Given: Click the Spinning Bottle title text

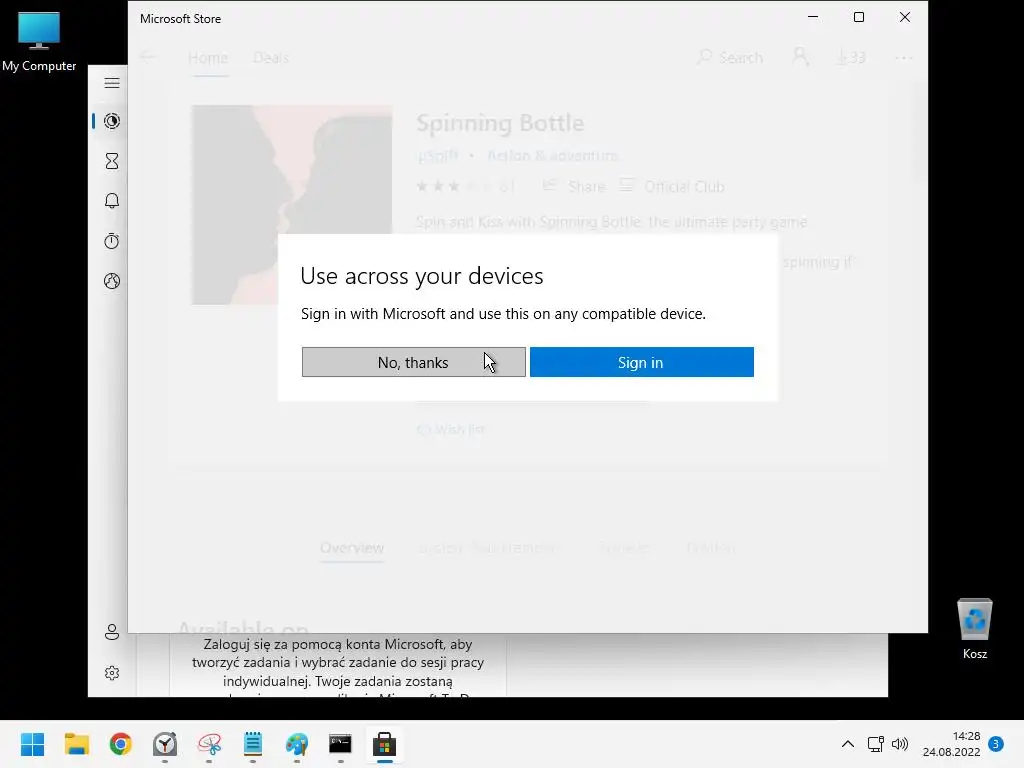Looking at the screenshot, I should pos(500,123).
